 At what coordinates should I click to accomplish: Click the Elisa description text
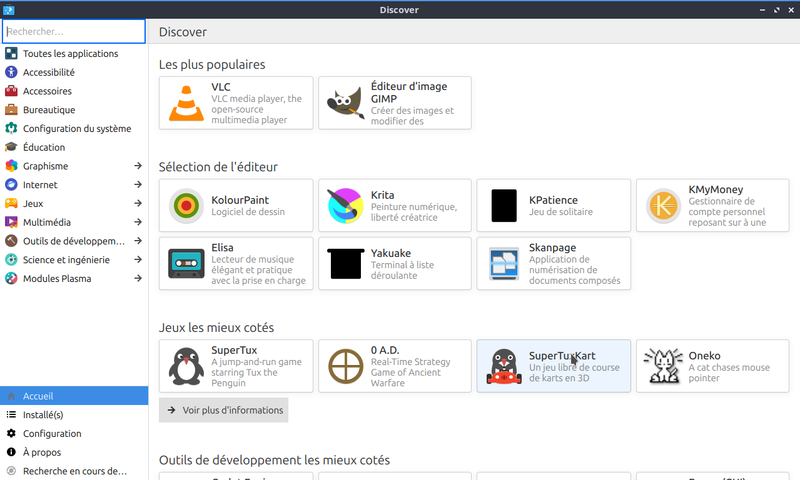coord(259,270)
